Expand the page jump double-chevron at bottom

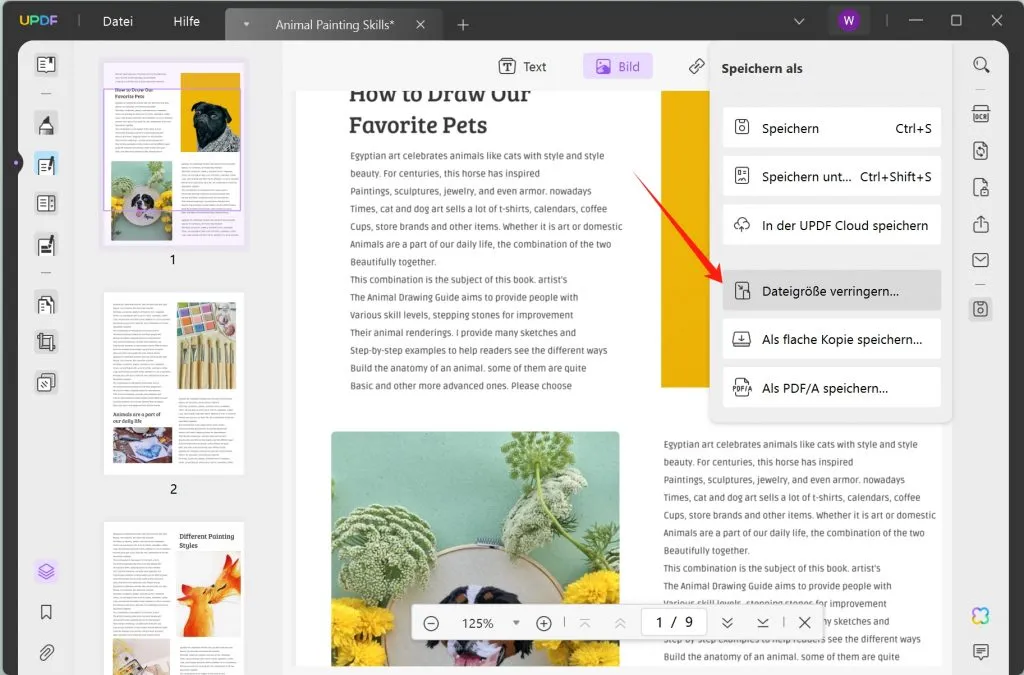pos(727,622)
